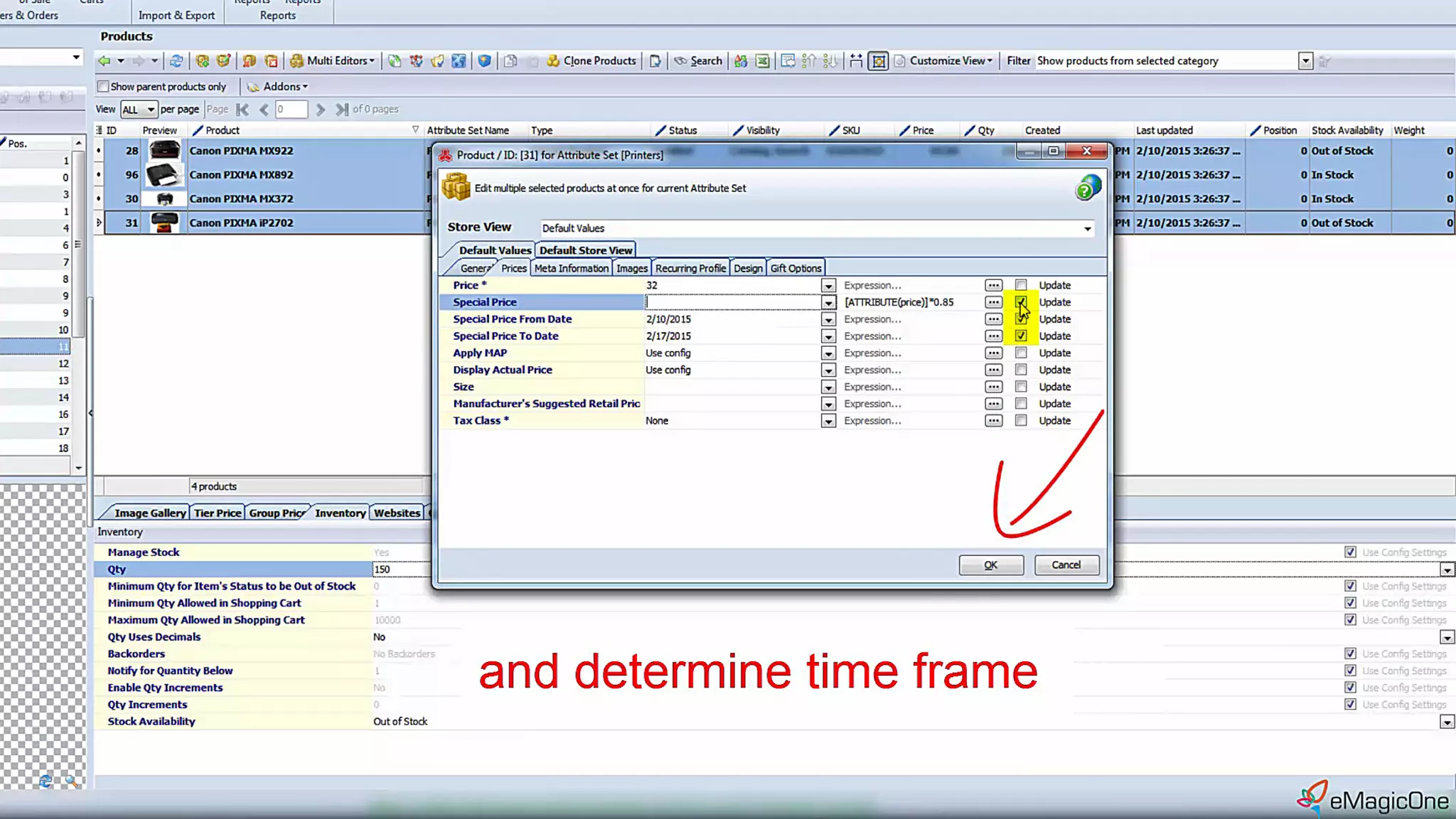Check Update box for Tax Class
1456x819 pixels.
coord(1021,421)
